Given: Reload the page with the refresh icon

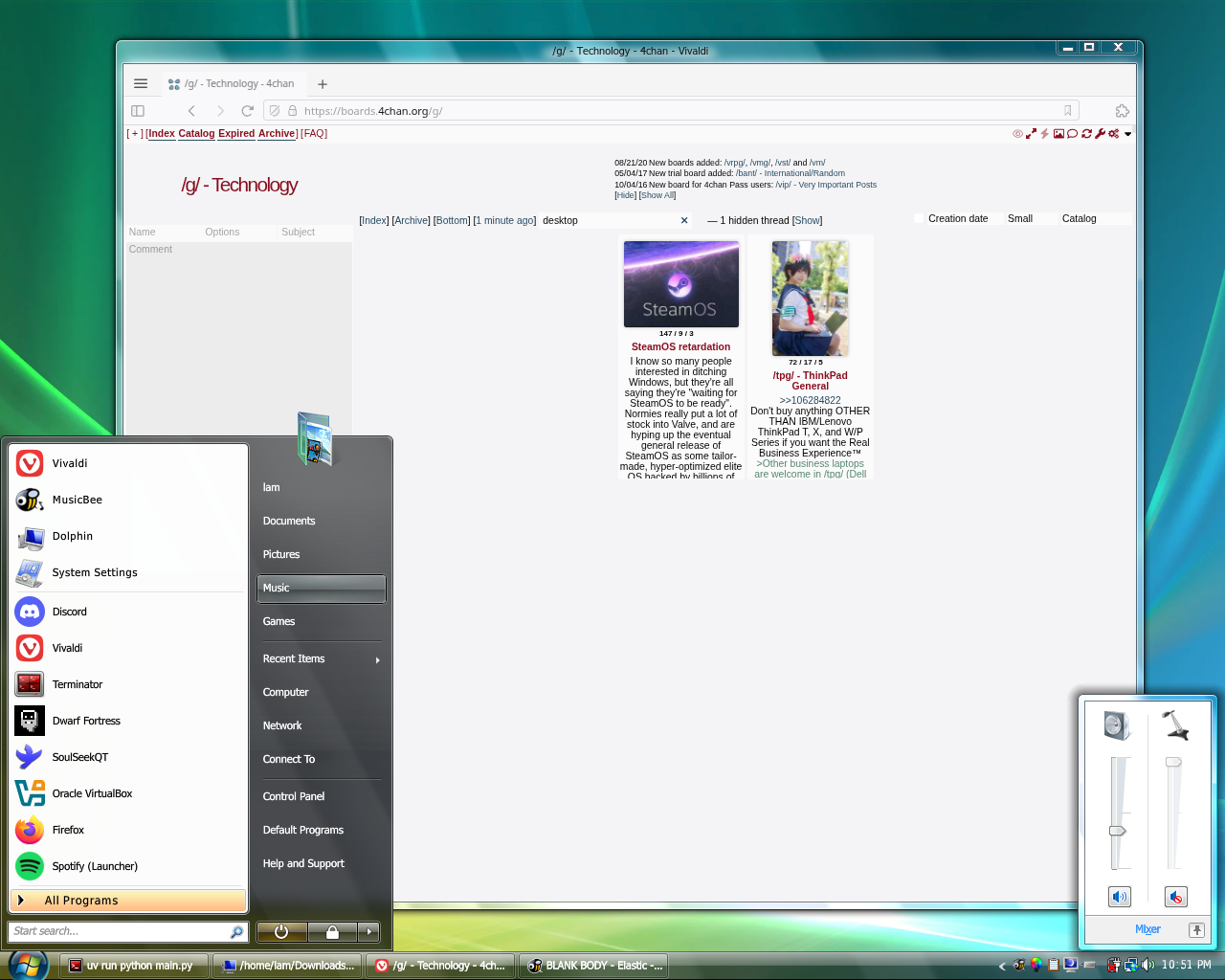Looking at the screenshot, I should 248,111.
